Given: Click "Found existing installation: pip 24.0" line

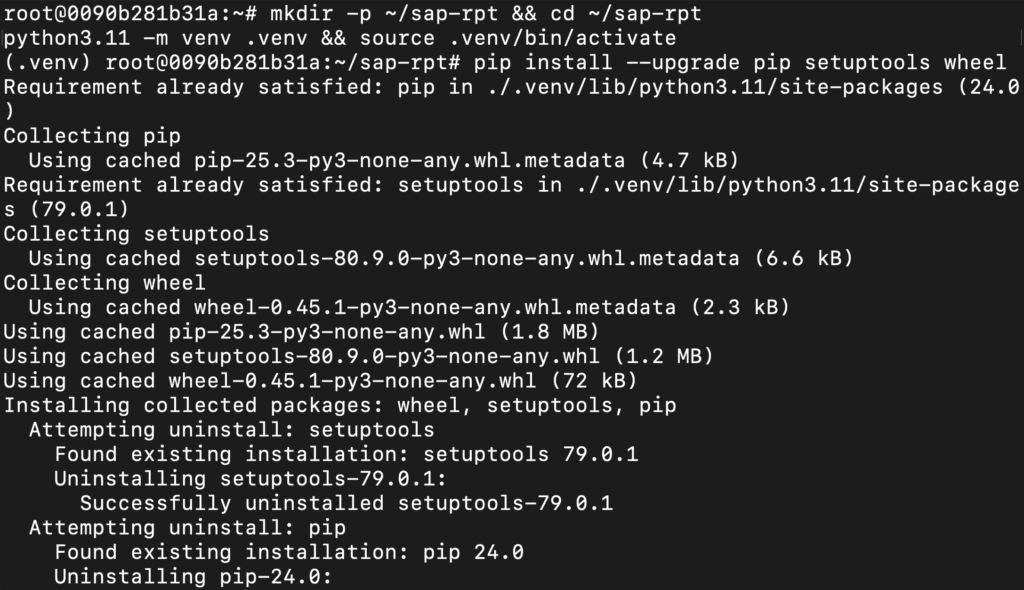Looking at the screenshot, I should point(289,552).
